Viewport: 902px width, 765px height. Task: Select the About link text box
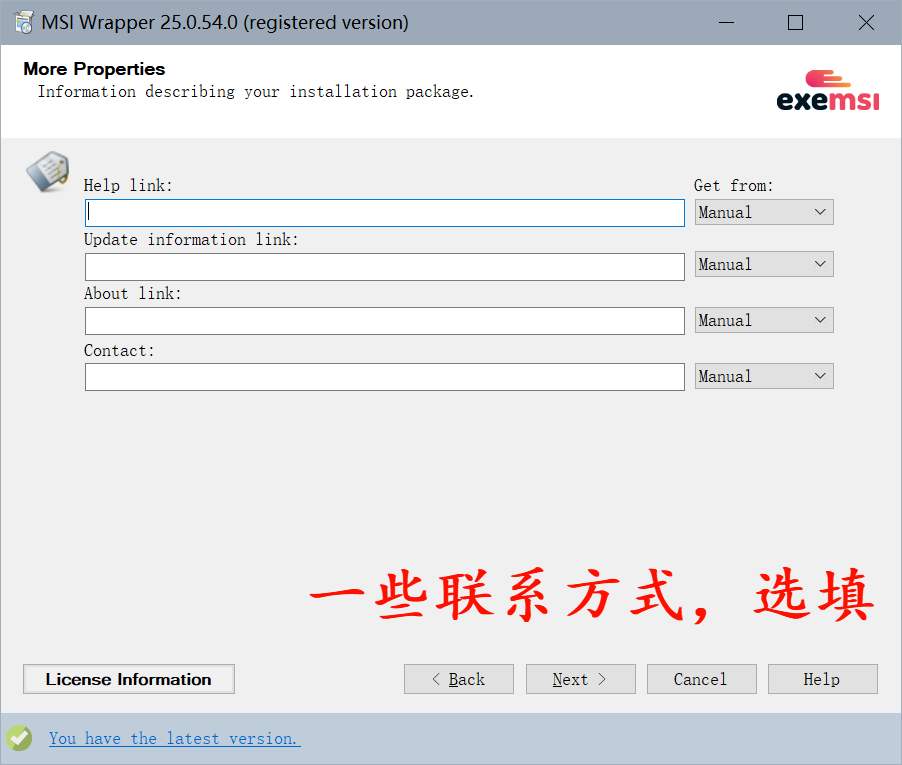point(384,321)
